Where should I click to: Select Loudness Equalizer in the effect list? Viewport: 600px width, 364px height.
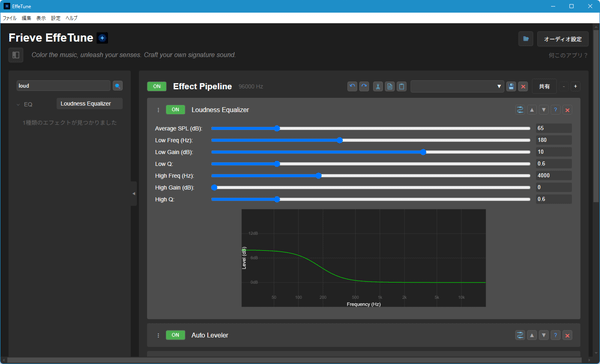[90, 104]
